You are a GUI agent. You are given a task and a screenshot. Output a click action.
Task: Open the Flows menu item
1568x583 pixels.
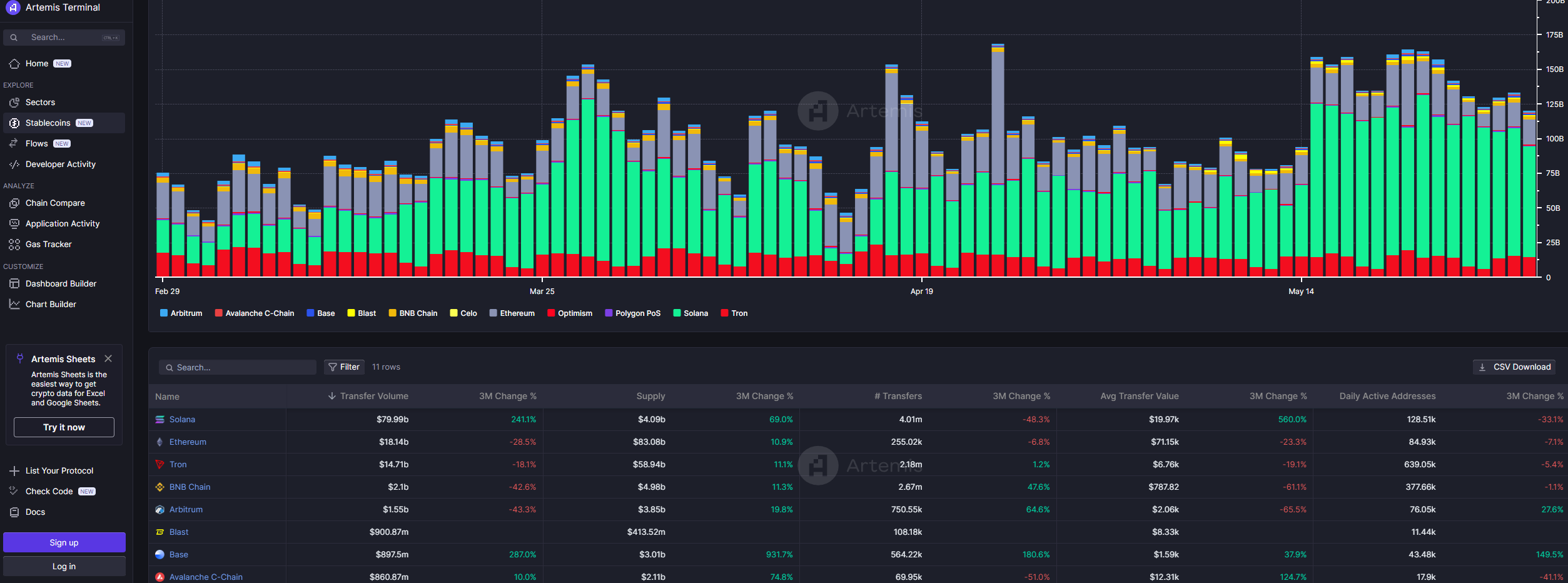tap(36, 144)
